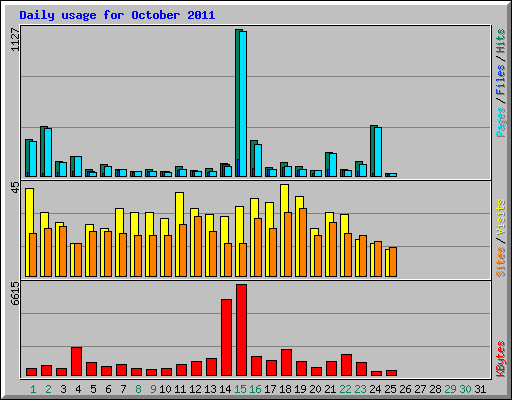The image size is (512, 400).
Task: Click the red KBytes bar for day 4
Action: pyautogui.click(x=76, y=362)
